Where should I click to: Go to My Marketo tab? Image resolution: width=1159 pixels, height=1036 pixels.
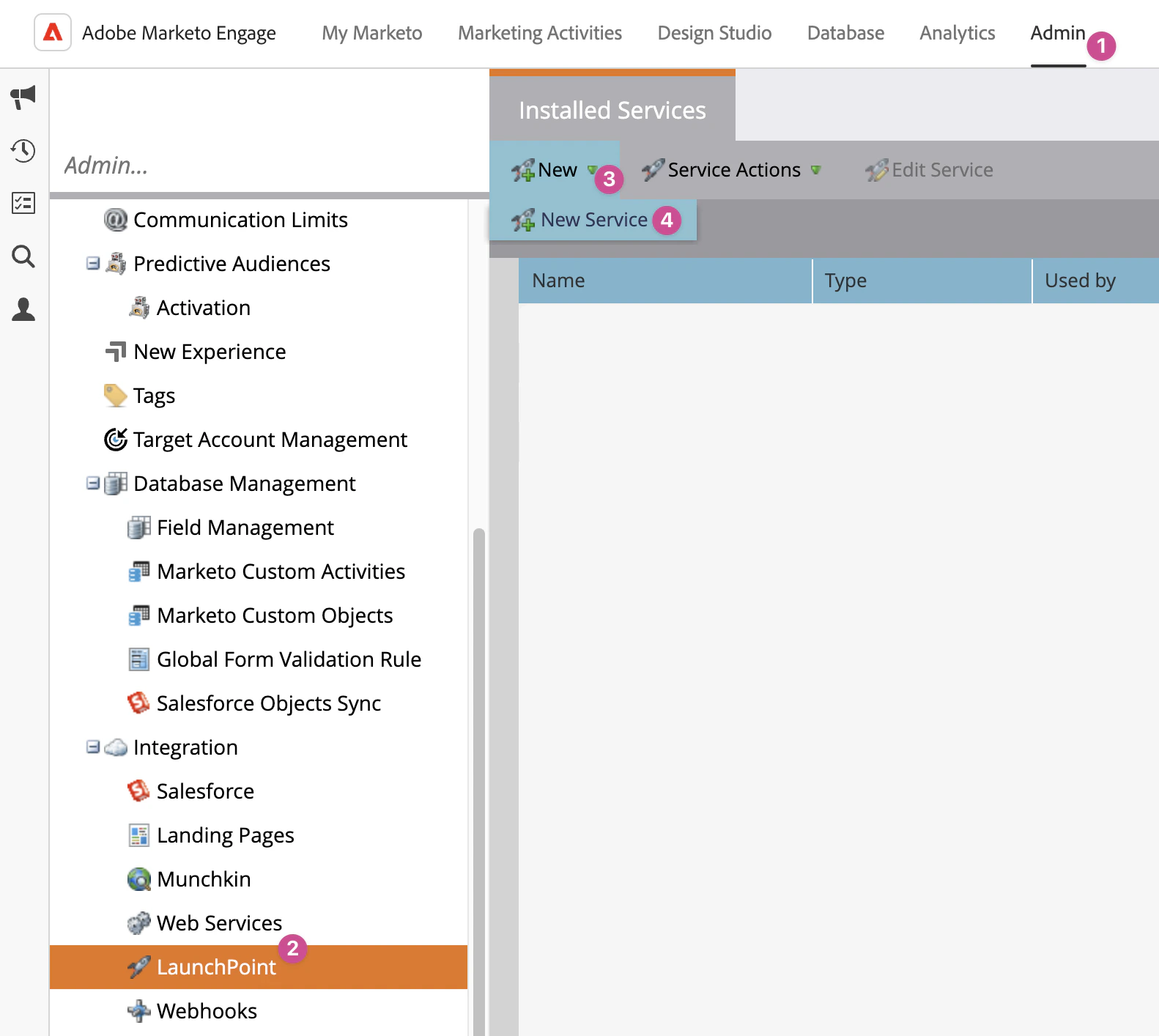click(x=372, y=33)
